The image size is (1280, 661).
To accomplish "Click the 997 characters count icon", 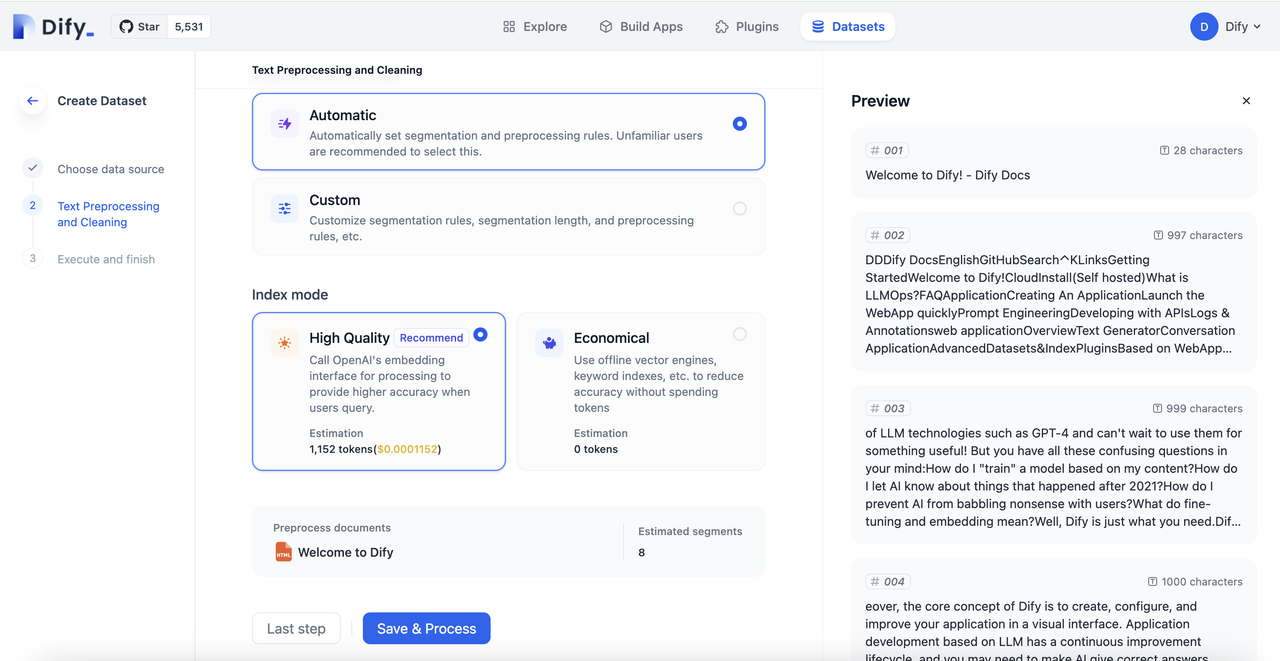I will pos(1158,235).
